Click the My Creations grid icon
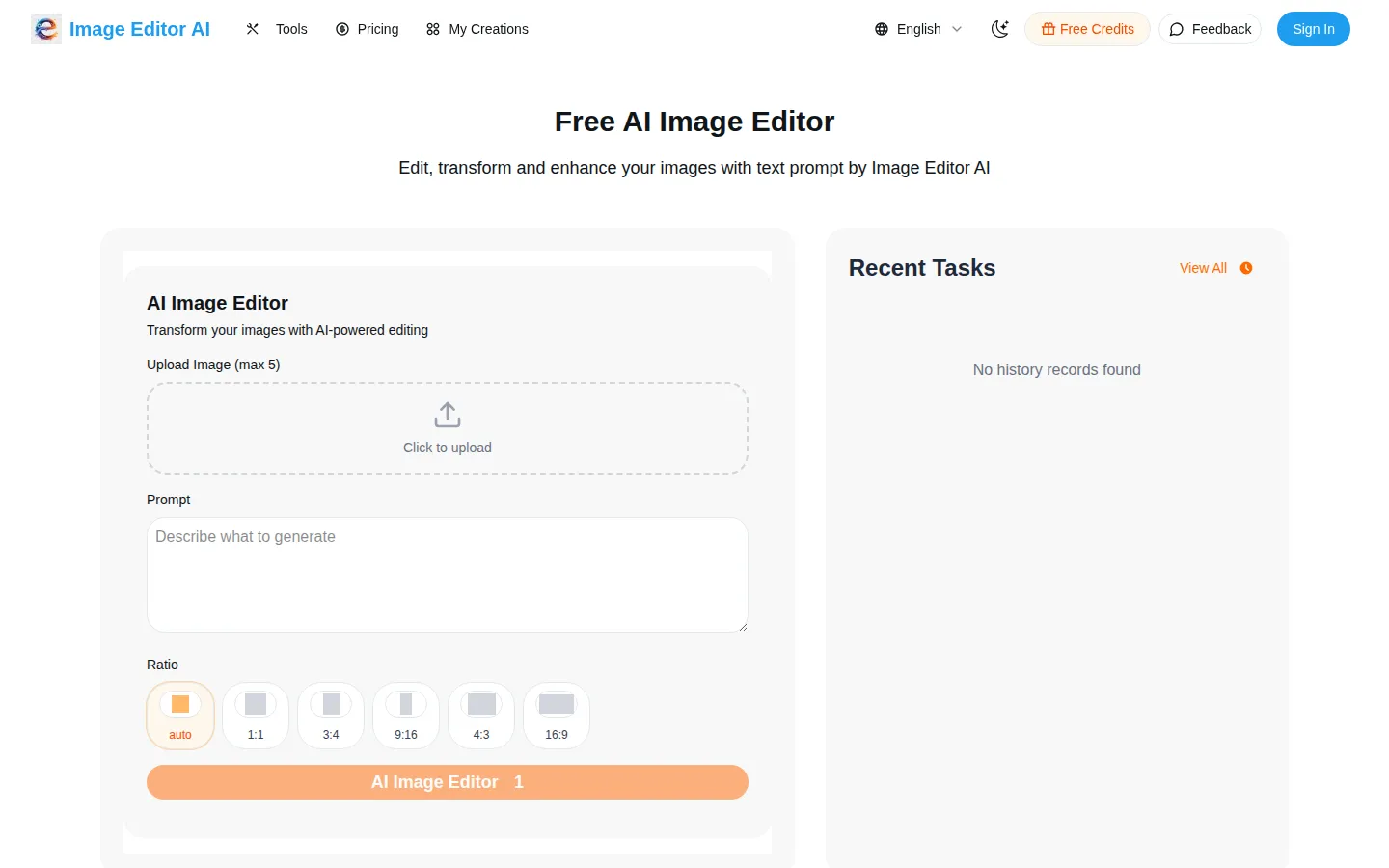1389x868 pixels. point(433,29)
